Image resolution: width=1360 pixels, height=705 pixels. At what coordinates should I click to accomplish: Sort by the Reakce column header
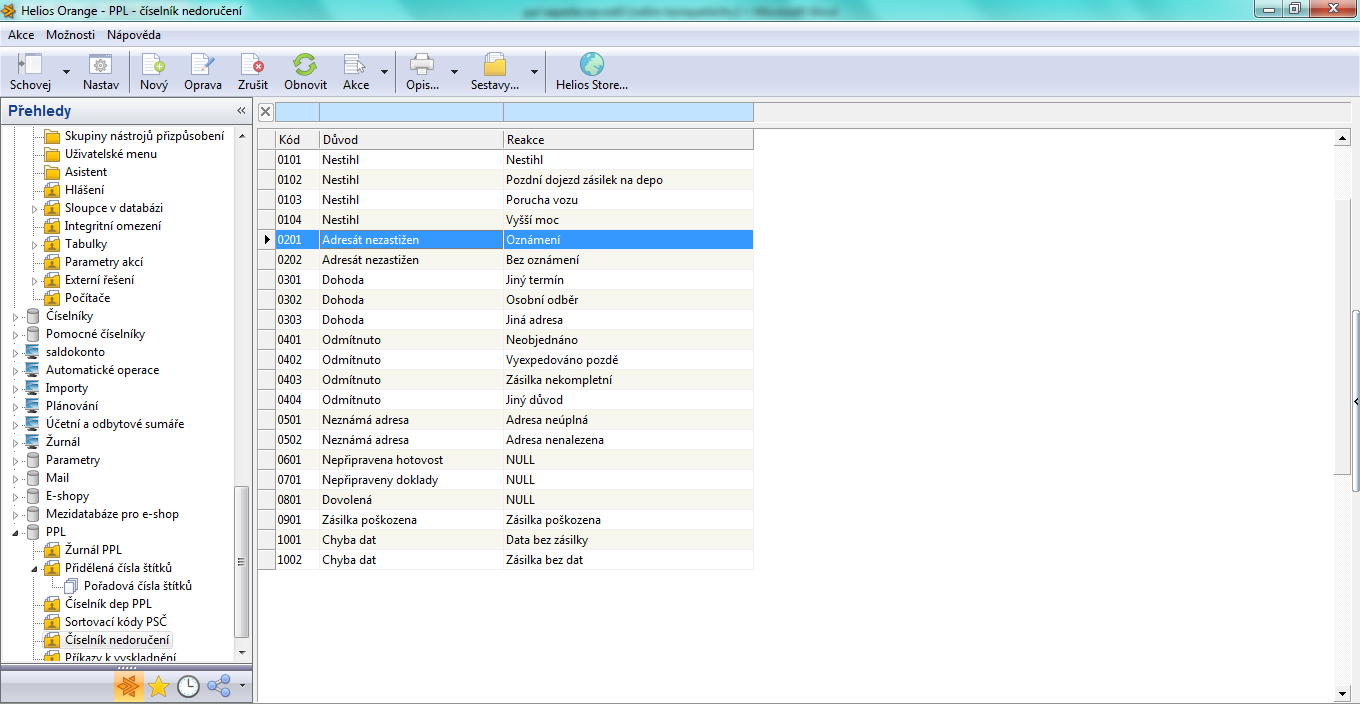pos(628,140)
